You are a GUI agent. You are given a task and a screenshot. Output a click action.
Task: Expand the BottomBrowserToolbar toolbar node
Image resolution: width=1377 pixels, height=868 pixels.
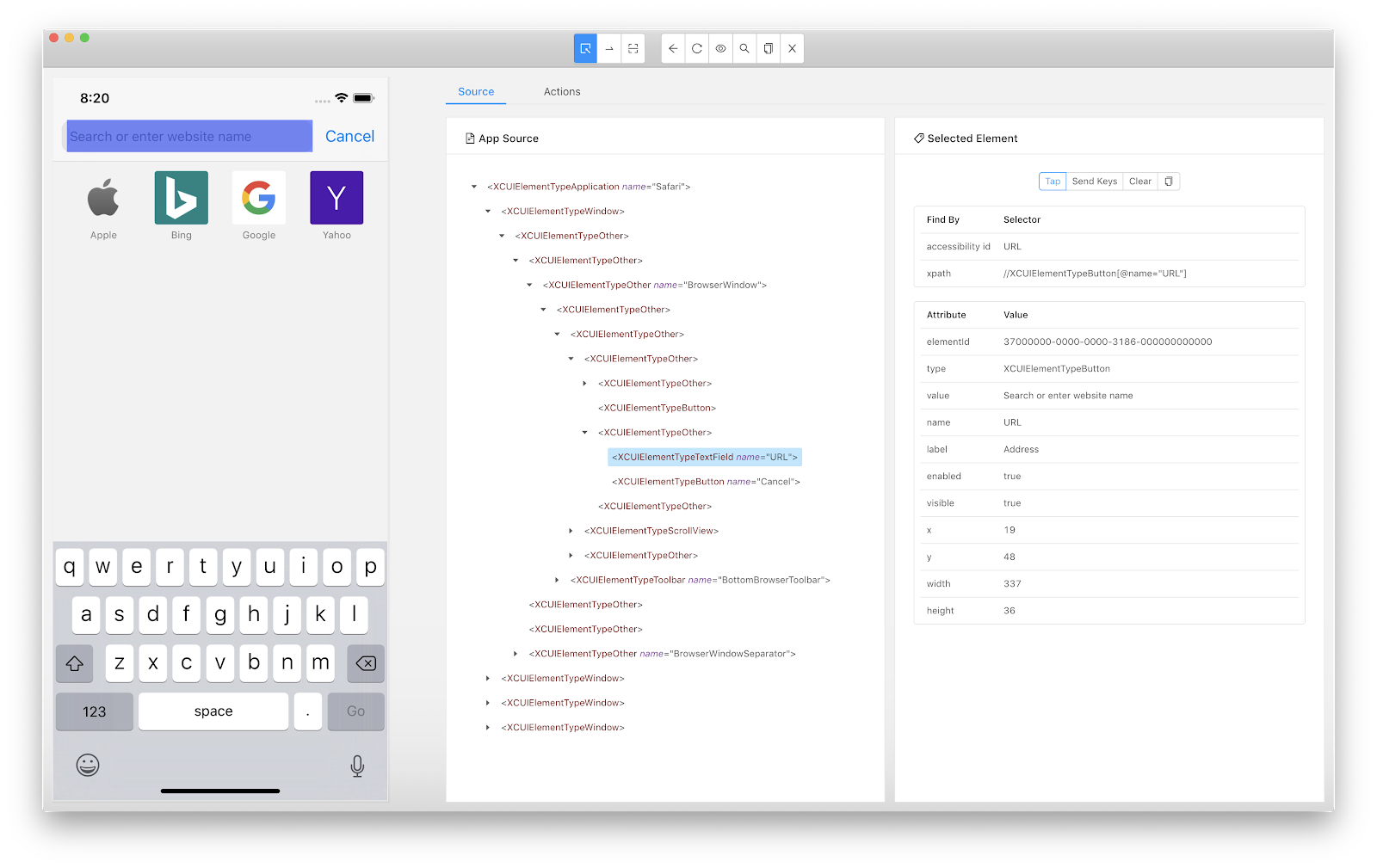click(x=557, y=580)
